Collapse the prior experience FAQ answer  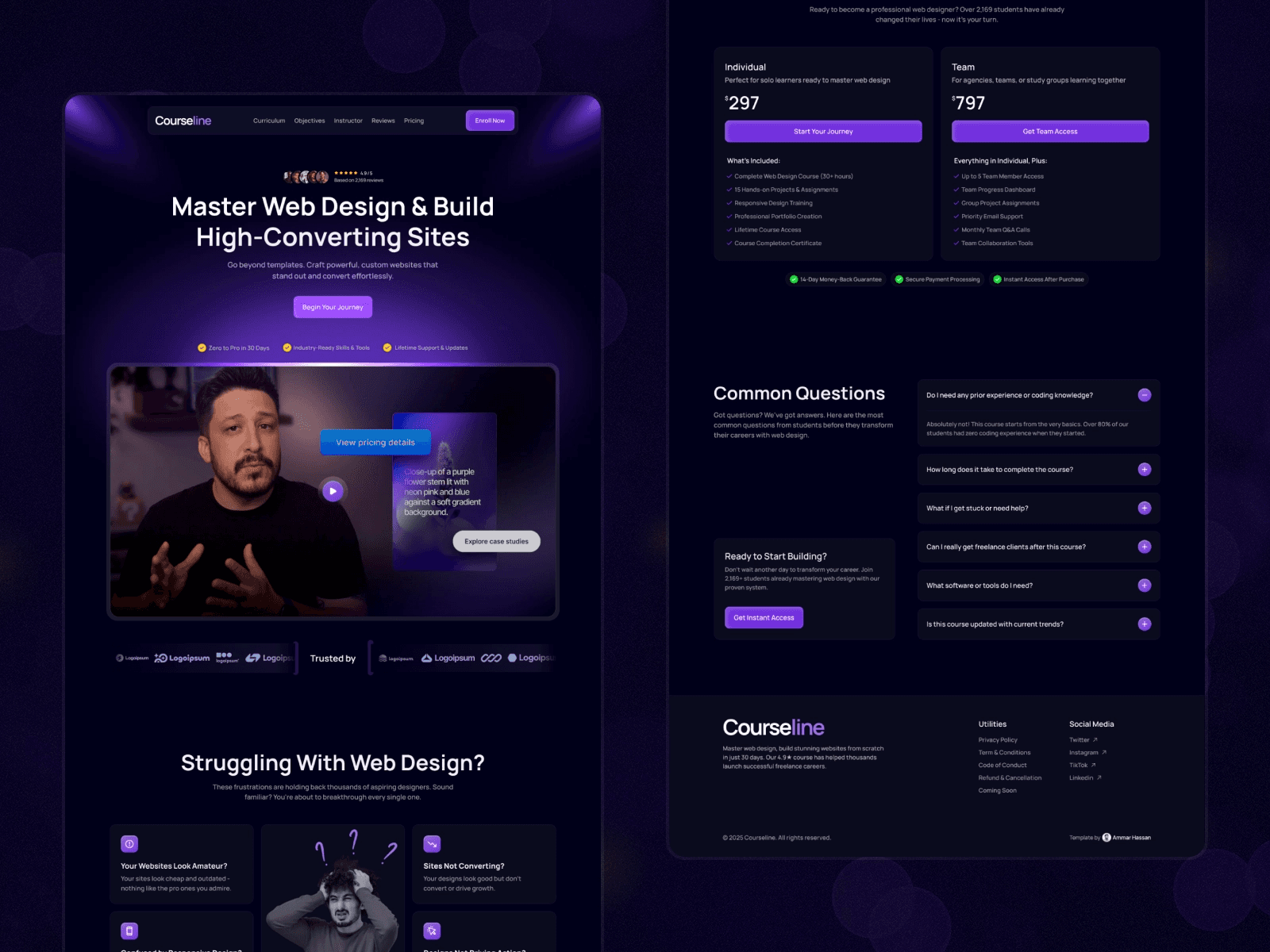click(x=1144, y=394)
